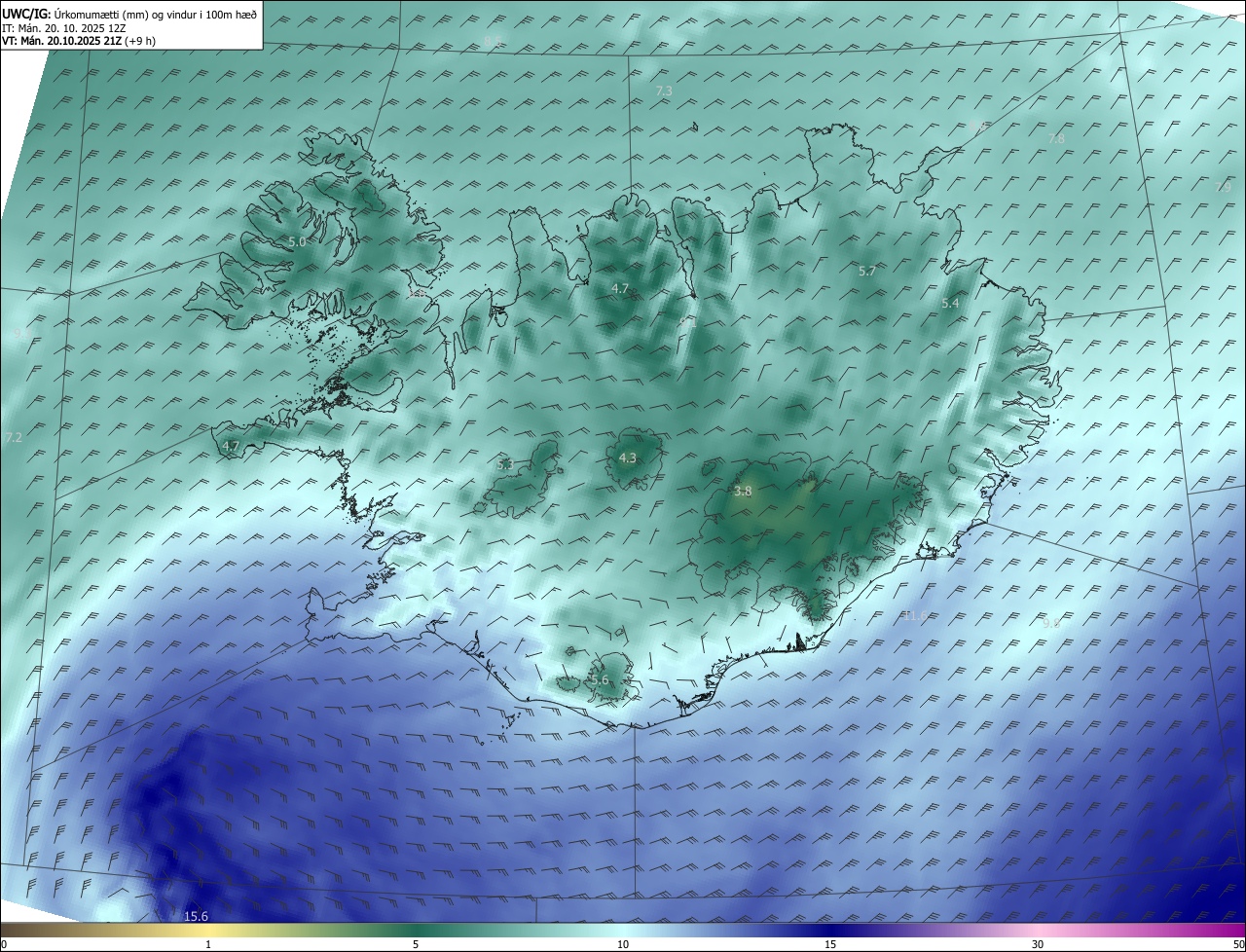The width and height of the screenshot is (1246, 952).
Task: Pick the yellow colour on the scale near 1
Action: (208, 930)
